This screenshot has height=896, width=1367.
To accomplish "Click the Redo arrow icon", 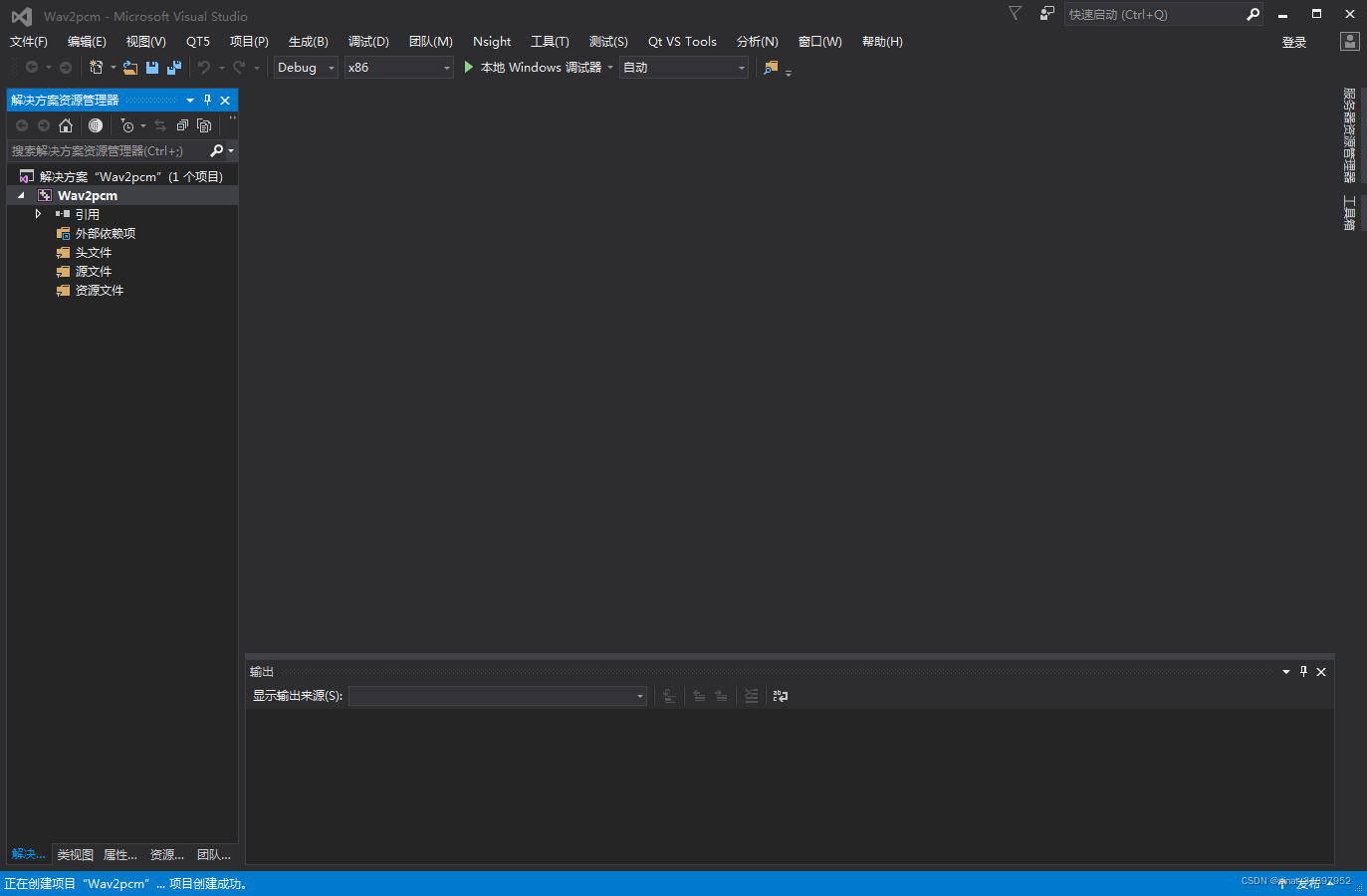I will 239,68.
